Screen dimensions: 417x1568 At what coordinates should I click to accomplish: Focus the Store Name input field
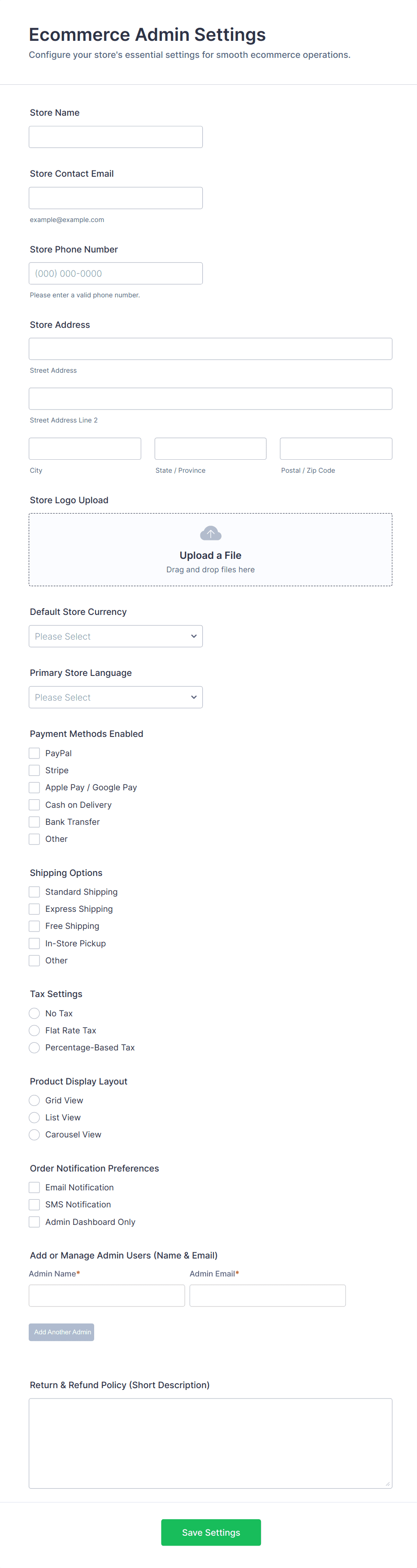[x=116, y=137]
